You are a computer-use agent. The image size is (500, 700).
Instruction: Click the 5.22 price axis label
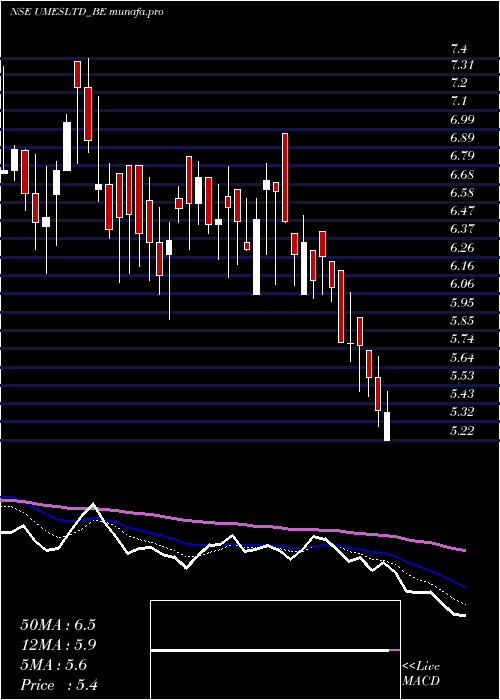pos(462,430)
